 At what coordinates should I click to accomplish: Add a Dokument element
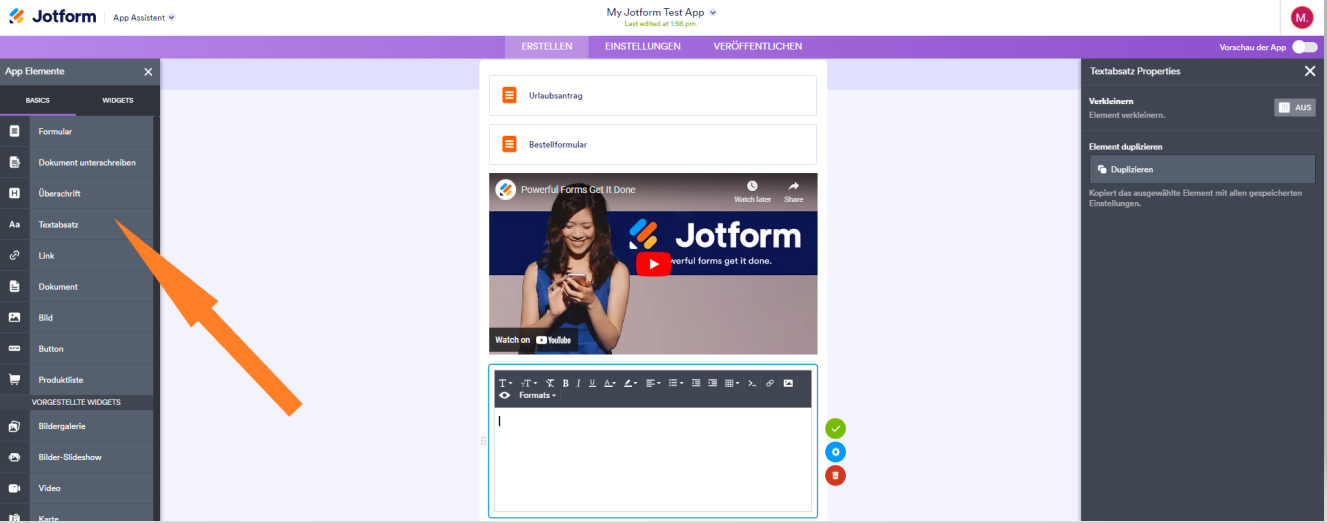[x=77, y=287]
